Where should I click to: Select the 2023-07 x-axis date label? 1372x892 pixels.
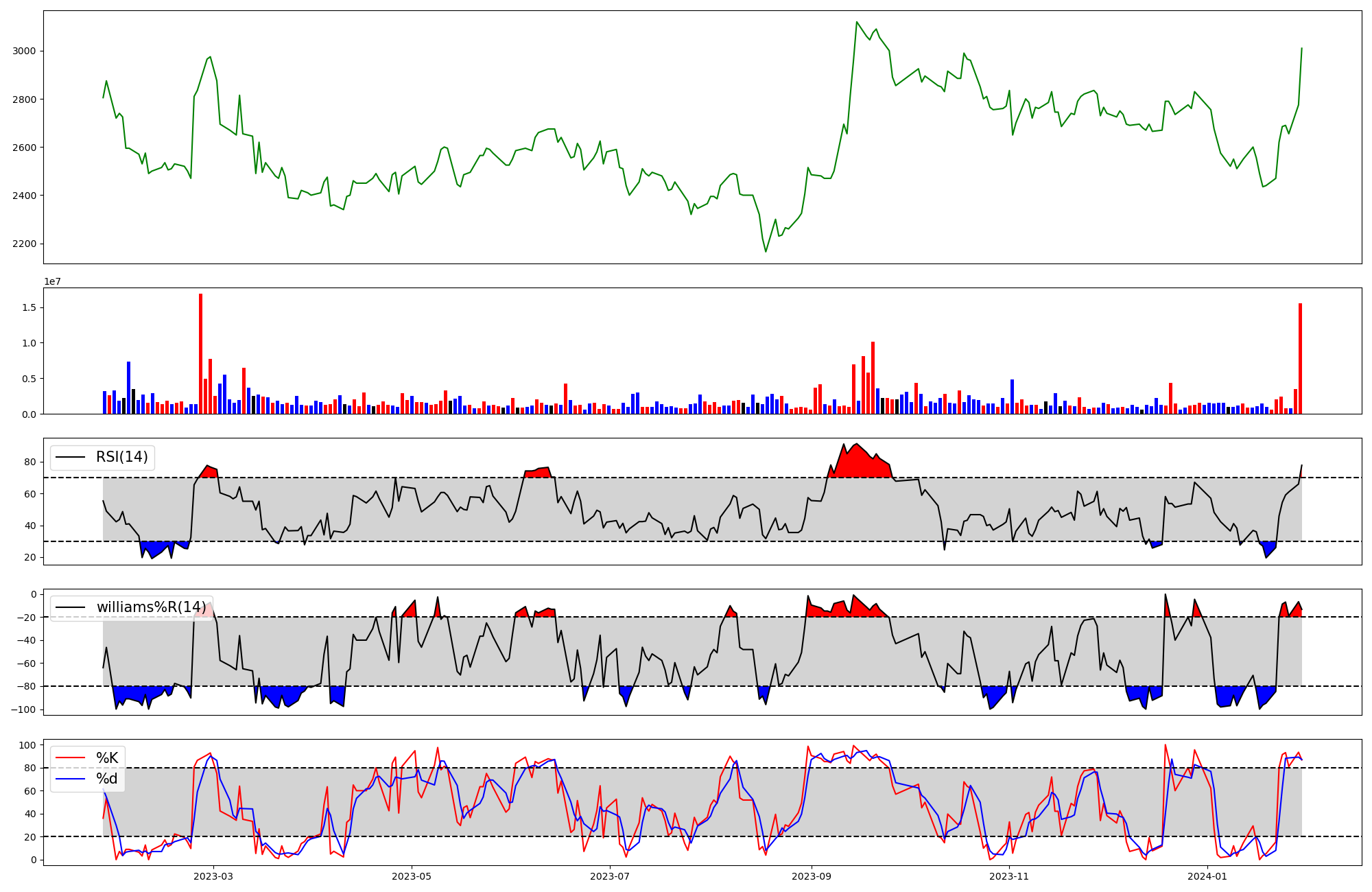point(610,876)
